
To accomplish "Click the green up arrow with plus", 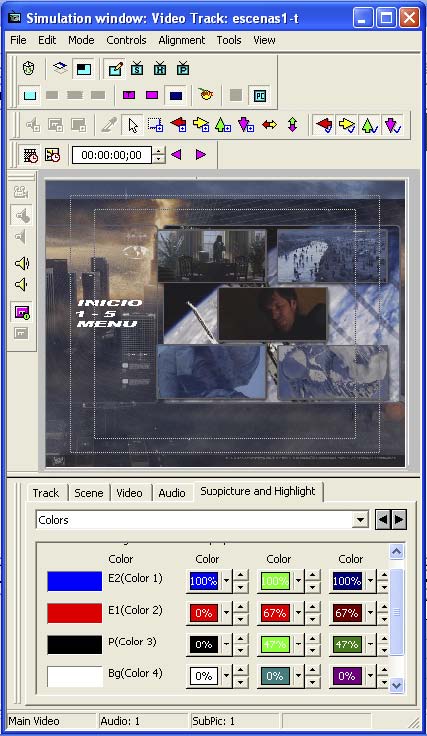I will 223,125.
